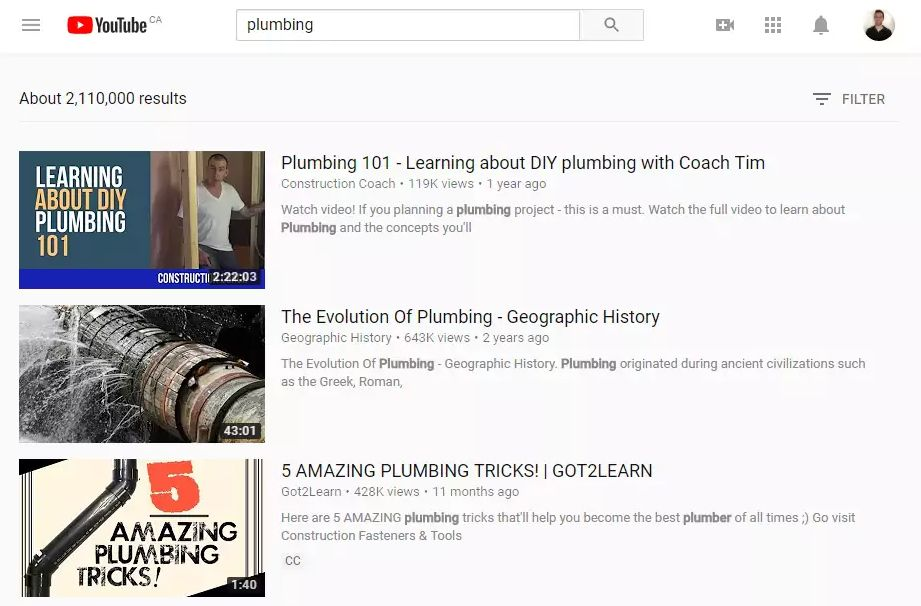The image size is (921, 606).
Task: Open the notifications bell
Action: tap(821, 25)
